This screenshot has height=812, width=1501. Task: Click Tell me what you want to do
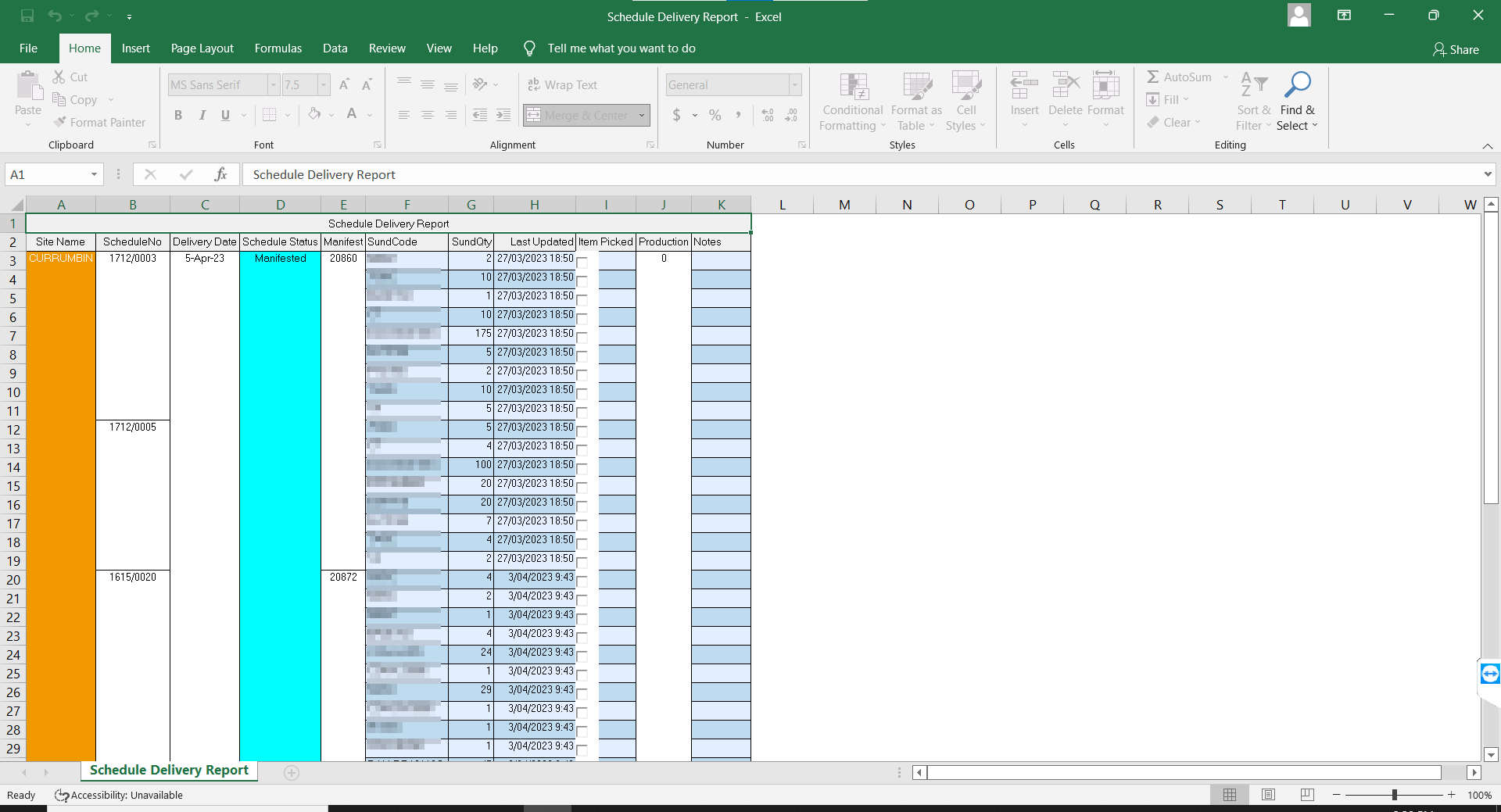(621, 48)
